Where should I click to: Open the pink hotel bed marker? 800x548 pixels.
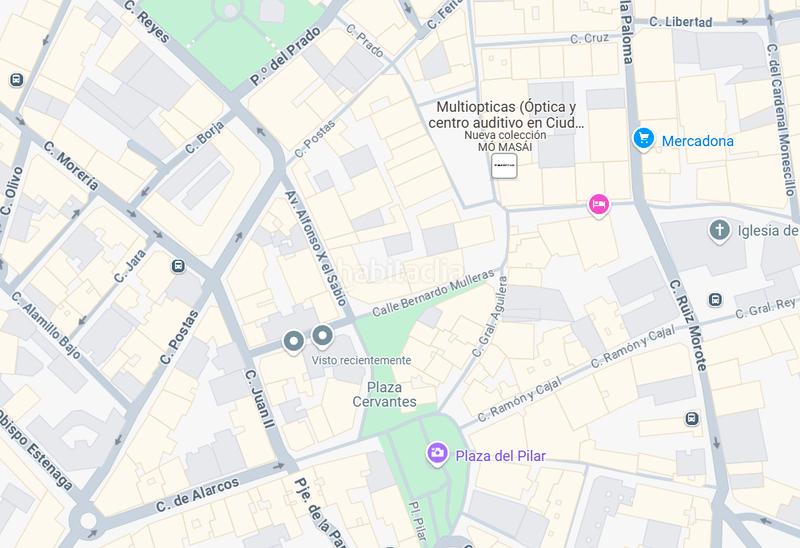[598, 205]
